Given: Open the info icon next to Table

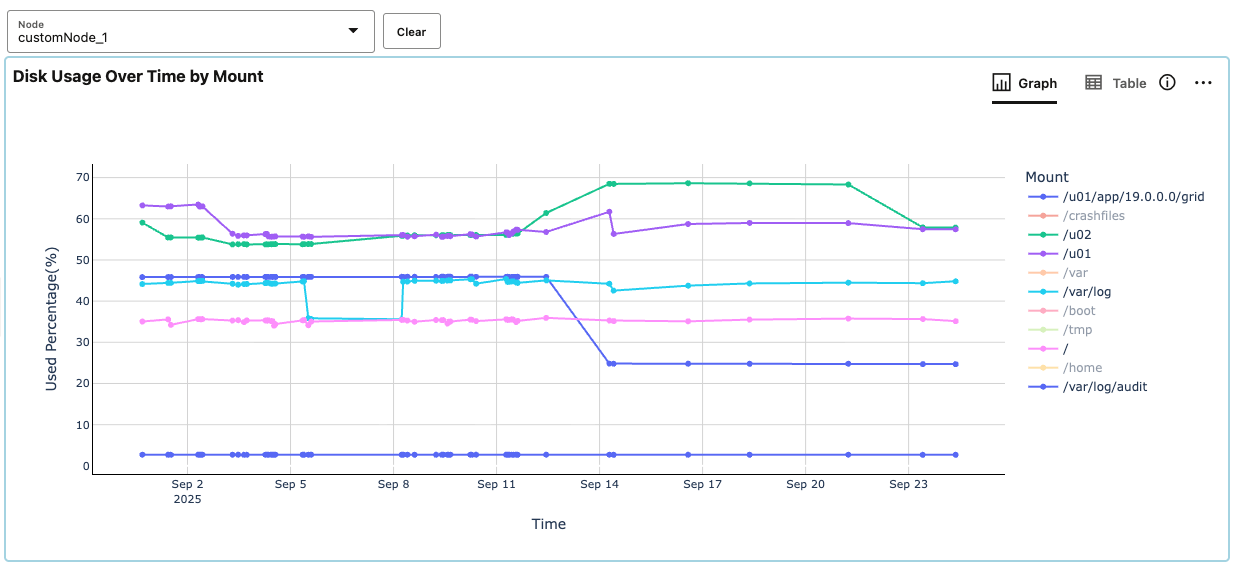Looking at the screenshot, I should pyautogui.click(x=1167, y=83).
